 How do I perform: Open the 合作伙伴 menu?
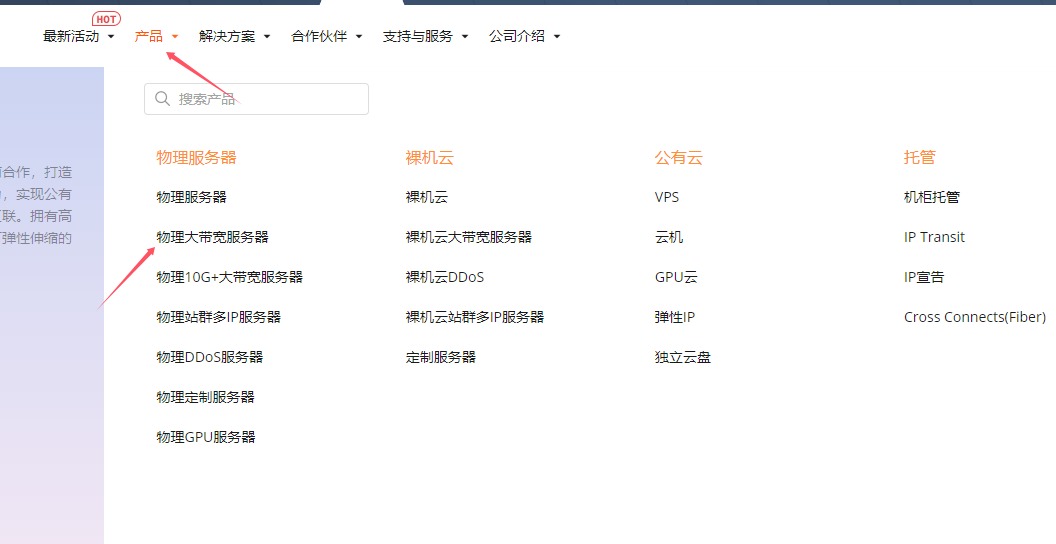(326, 36)
